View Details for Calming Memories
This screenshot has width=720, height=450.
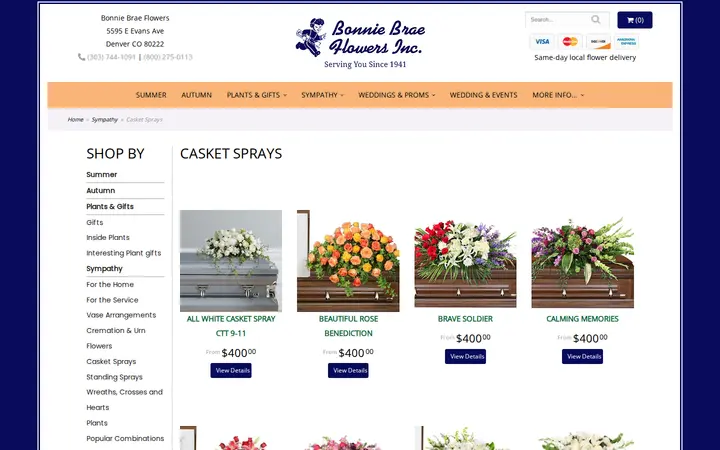click(x=582, y=356)
